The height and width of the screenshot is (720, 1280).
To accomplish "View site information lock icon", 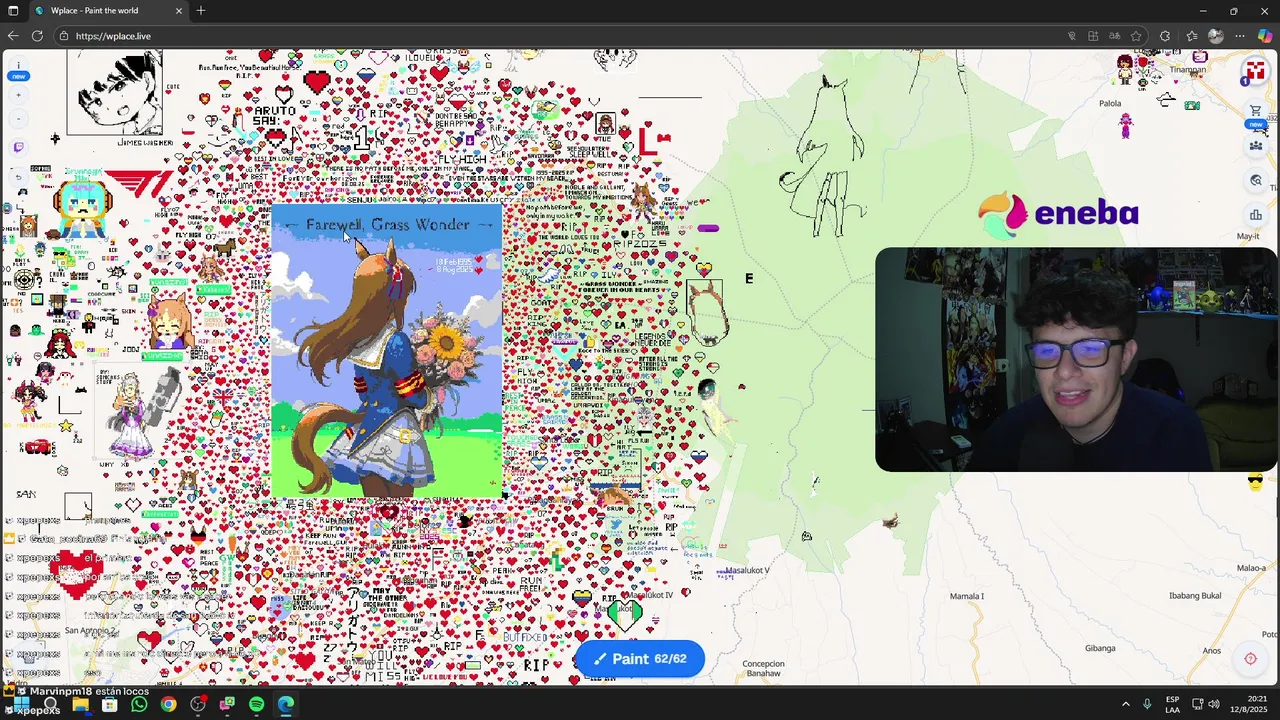I will 64,36.
